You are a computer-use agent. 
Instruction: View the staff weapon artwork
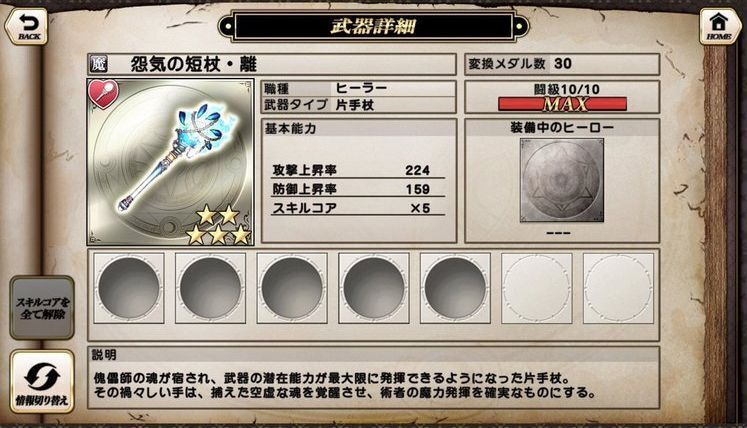[170, 163]
